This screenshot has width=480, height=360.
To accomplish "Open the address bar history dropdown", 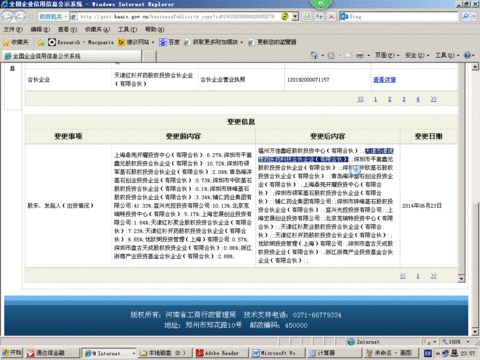I will pos(295,17).
